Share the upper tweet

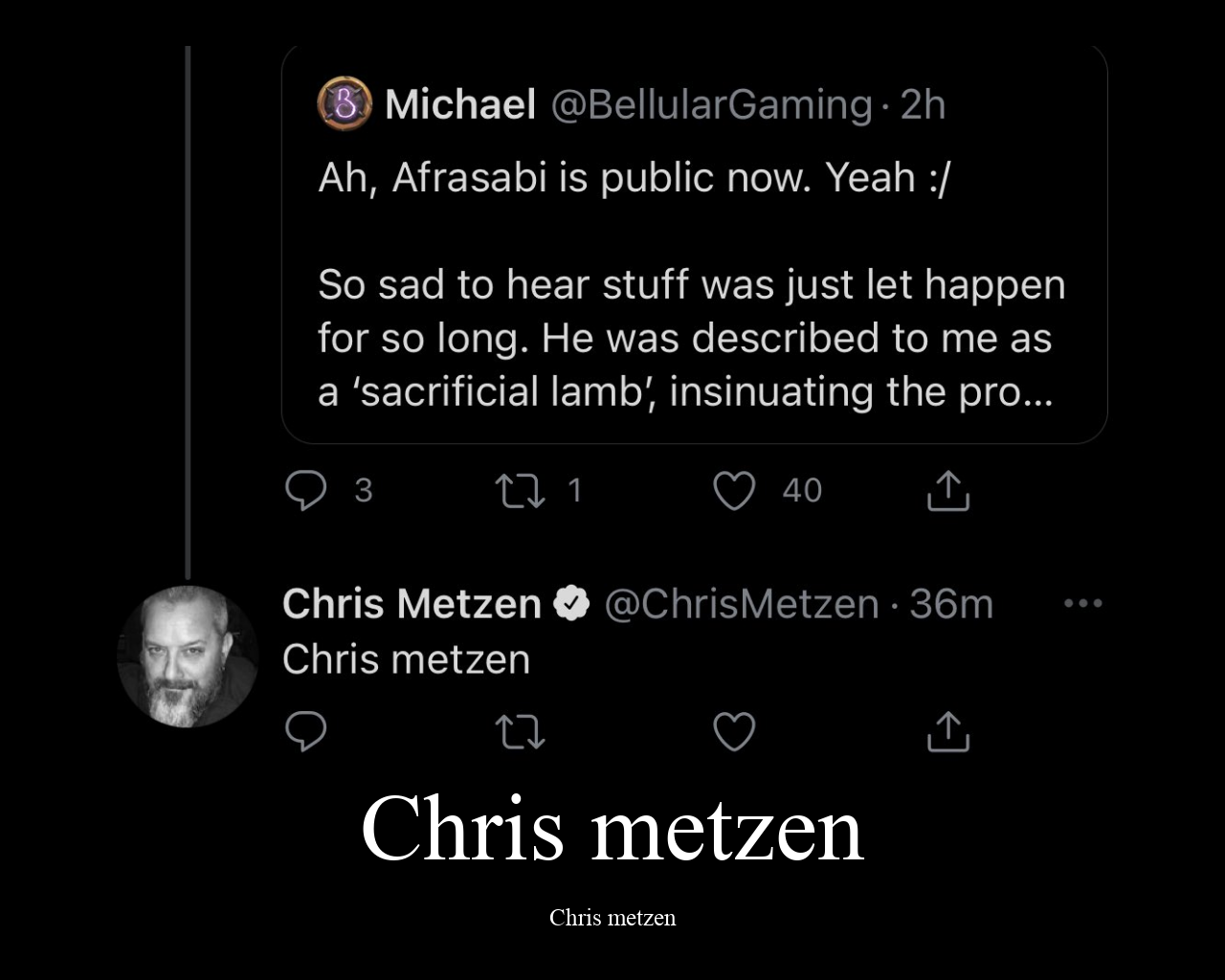tap(948, 491)
